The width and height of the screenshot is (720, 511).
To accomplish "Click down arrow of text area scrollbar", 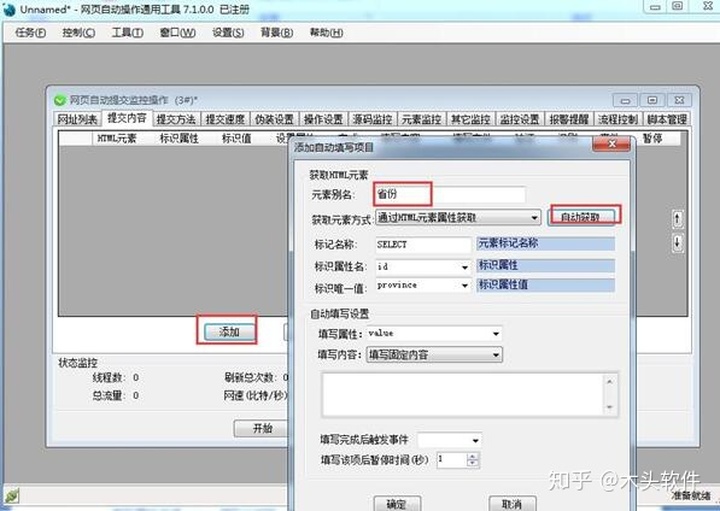I will click(x=610, y=407).
